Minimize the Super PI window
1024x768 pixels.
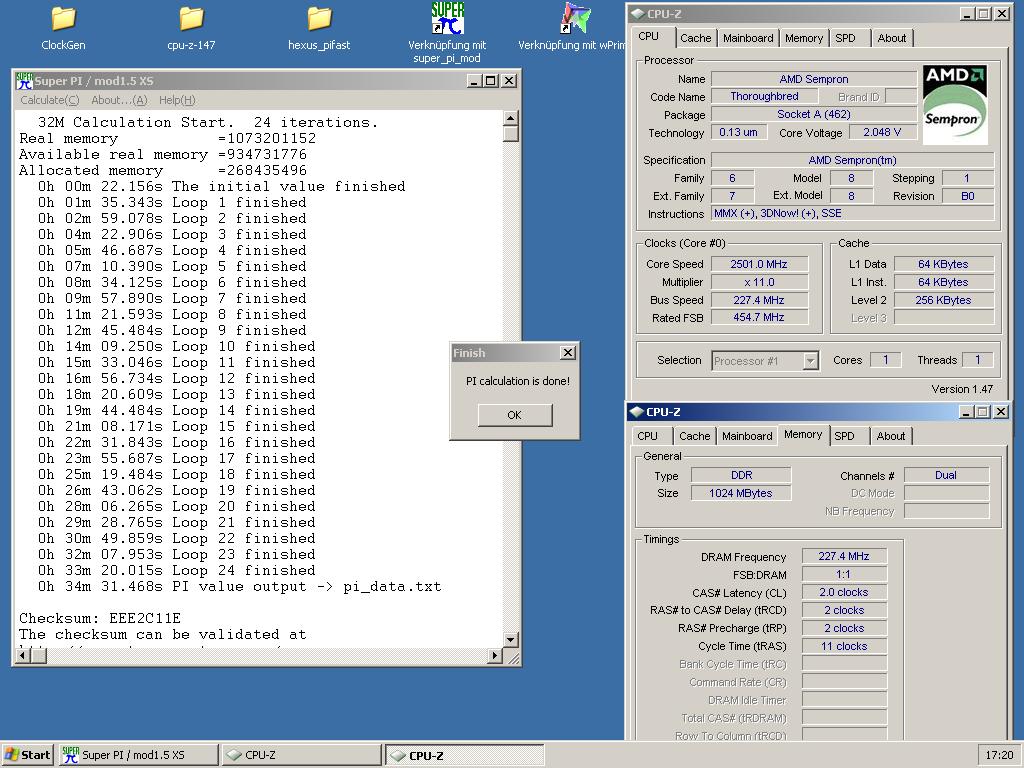point(475,80)
